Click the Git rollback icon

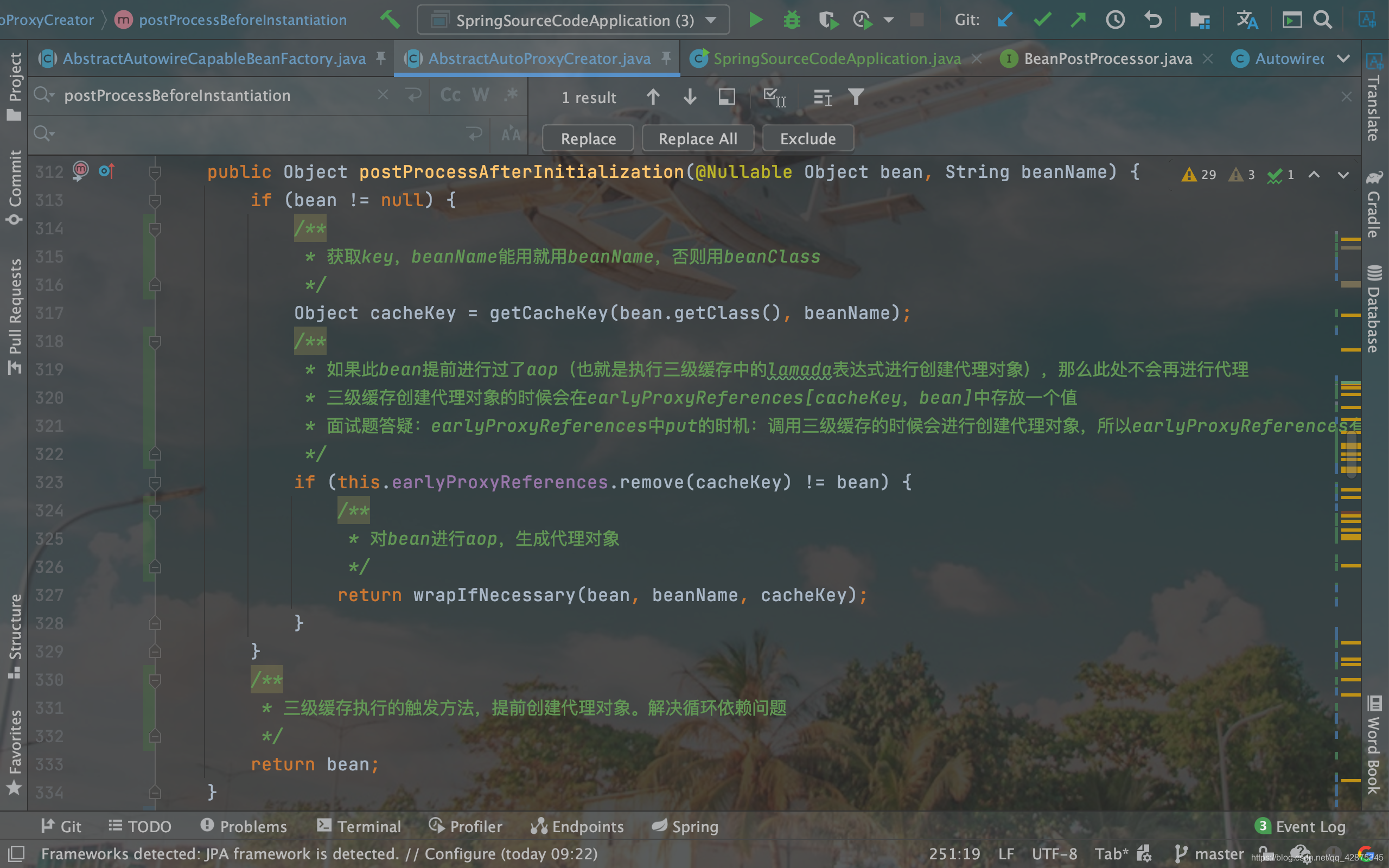tap(1152, 20)
